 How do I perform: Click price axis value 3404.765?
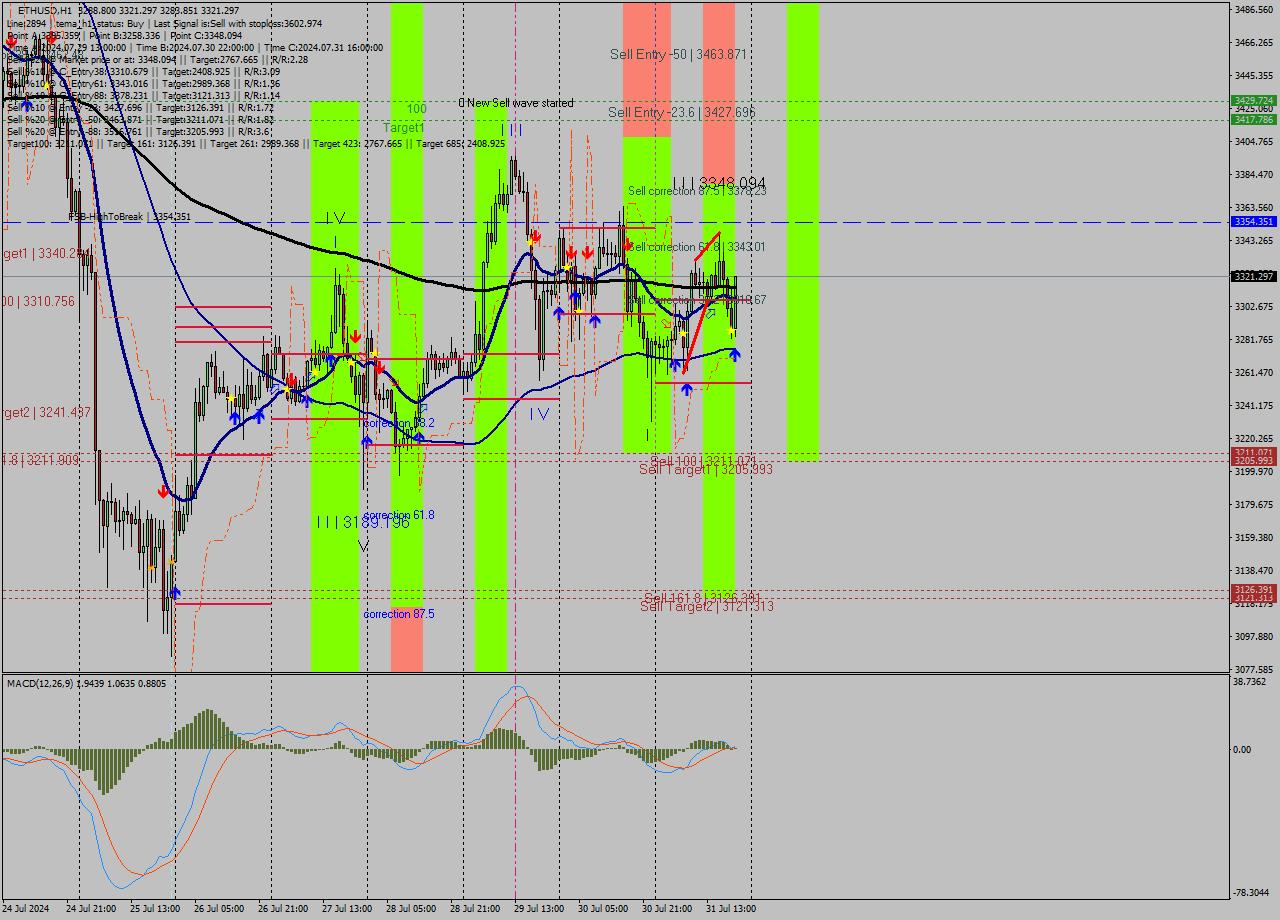1254,141
